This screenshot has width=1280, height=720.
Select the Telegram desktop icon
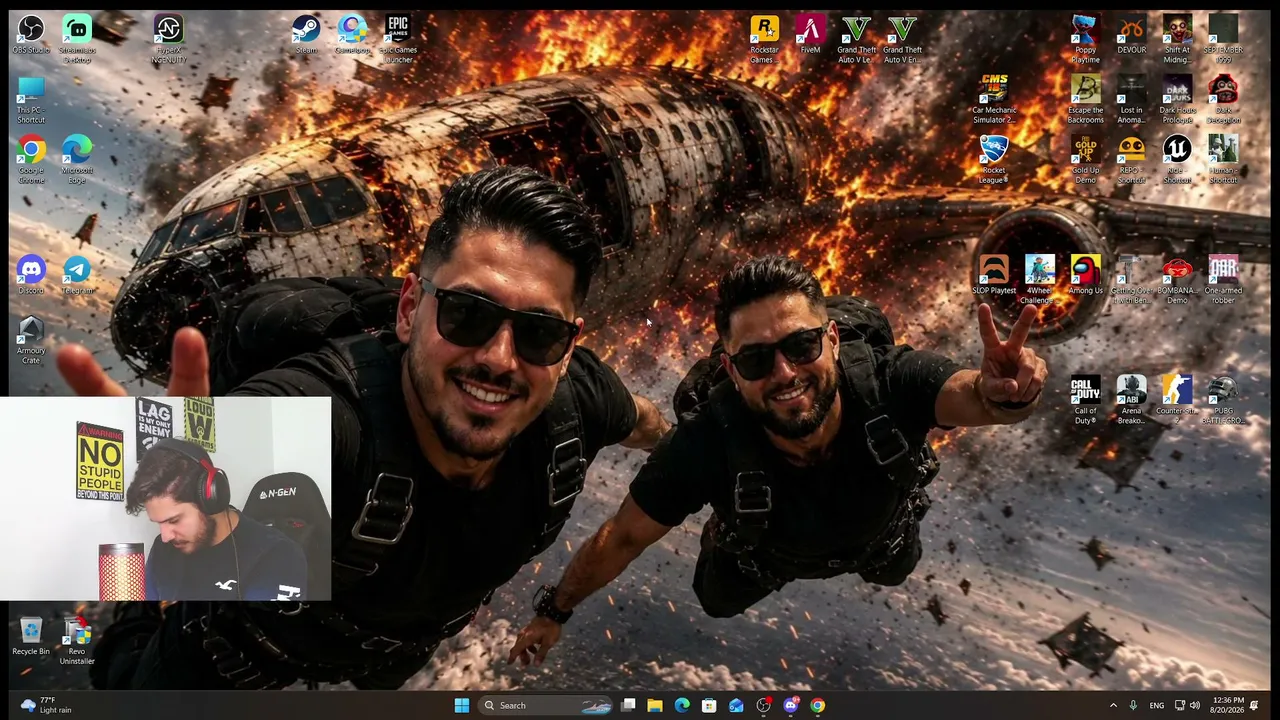click(x=77, y=275)
